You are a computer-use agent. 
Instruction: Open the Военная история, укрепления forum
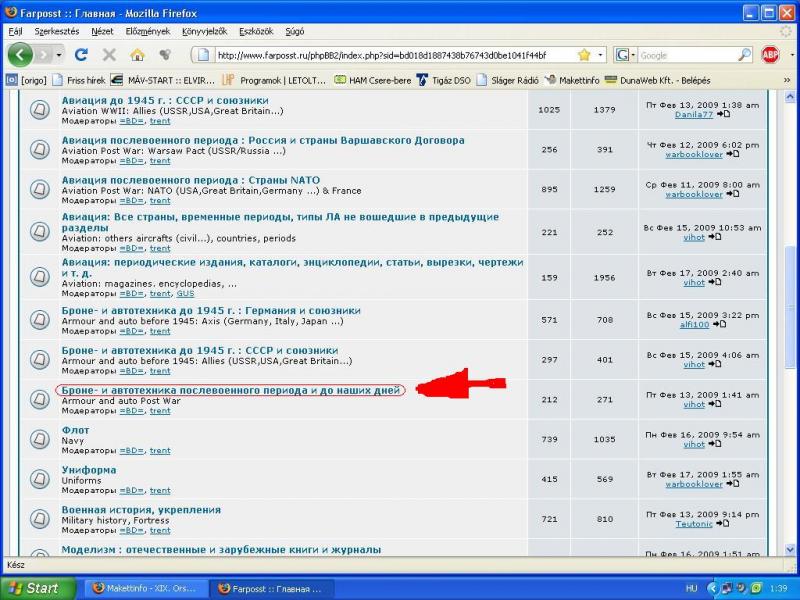point(141,510)
